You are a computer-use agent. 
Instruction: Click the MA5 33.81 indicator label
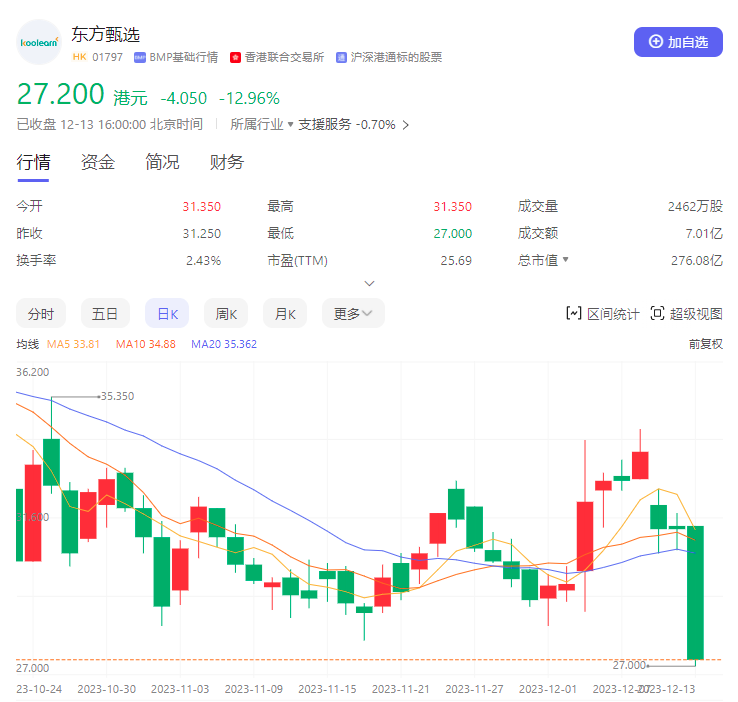pos(73,344)
